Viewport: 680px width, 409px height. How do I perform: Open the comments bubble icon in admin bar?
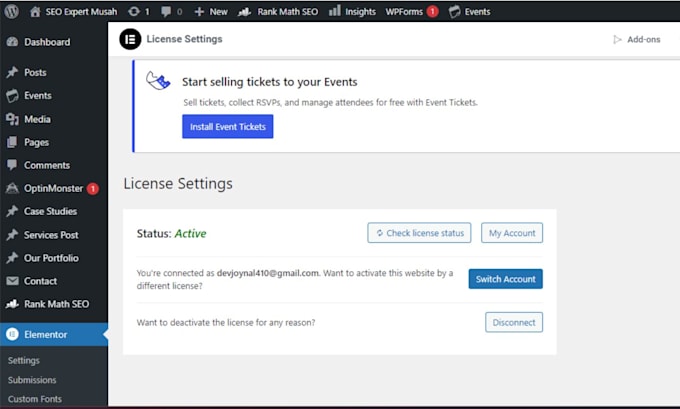tap(166, 12)
